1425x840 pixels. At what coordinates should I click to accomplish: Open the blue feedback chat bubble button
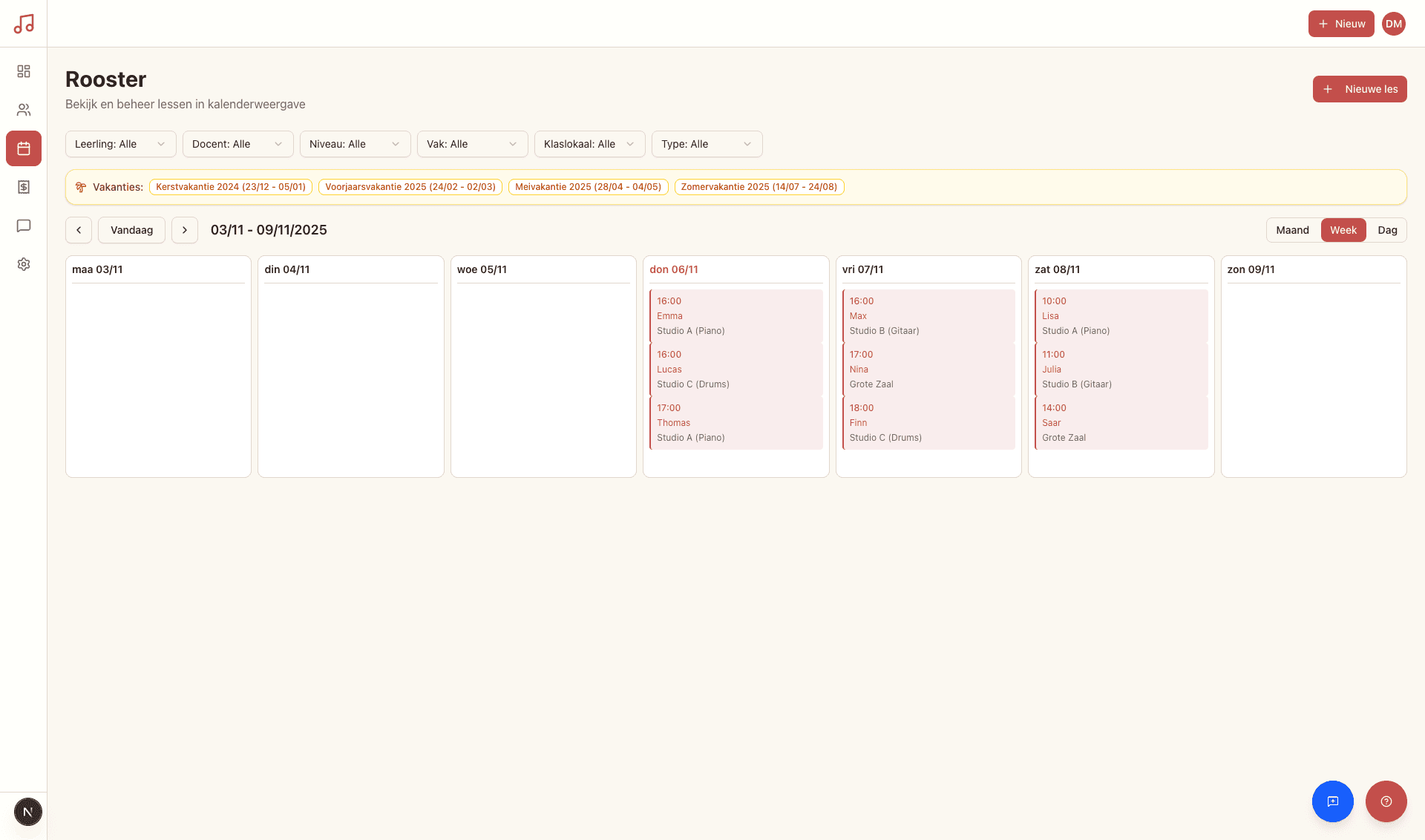1333,801
